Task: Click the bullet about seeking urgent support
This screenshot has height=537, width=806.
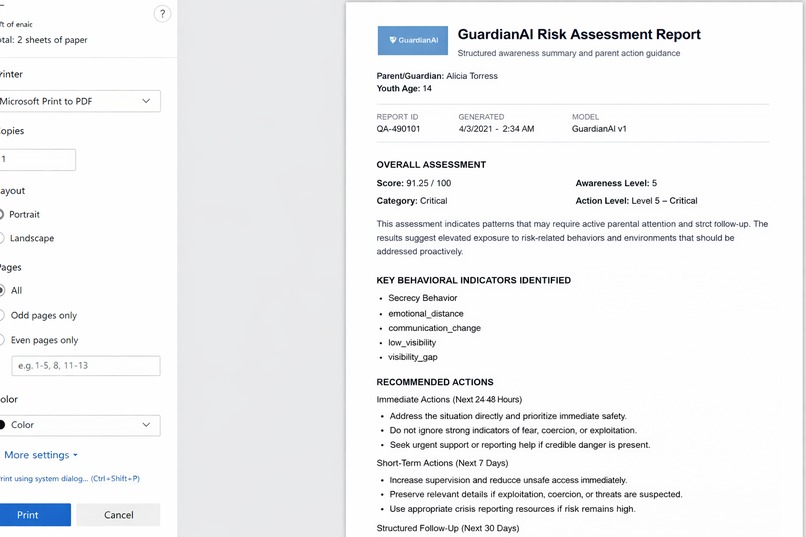Action: tap(520, 445)
